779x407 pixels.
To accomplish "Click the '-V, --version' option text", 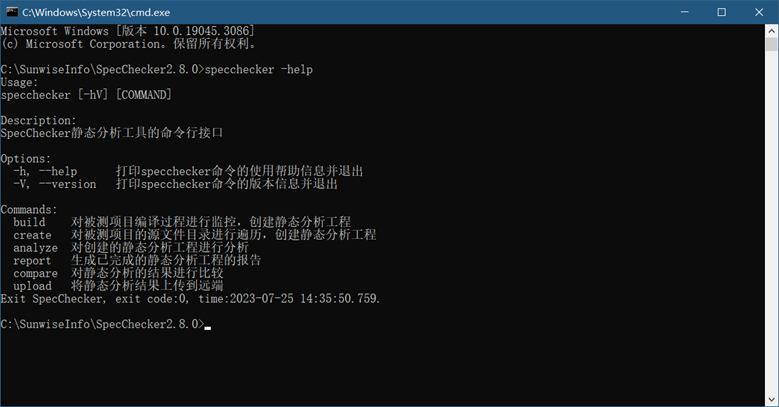I will [55, 184].
